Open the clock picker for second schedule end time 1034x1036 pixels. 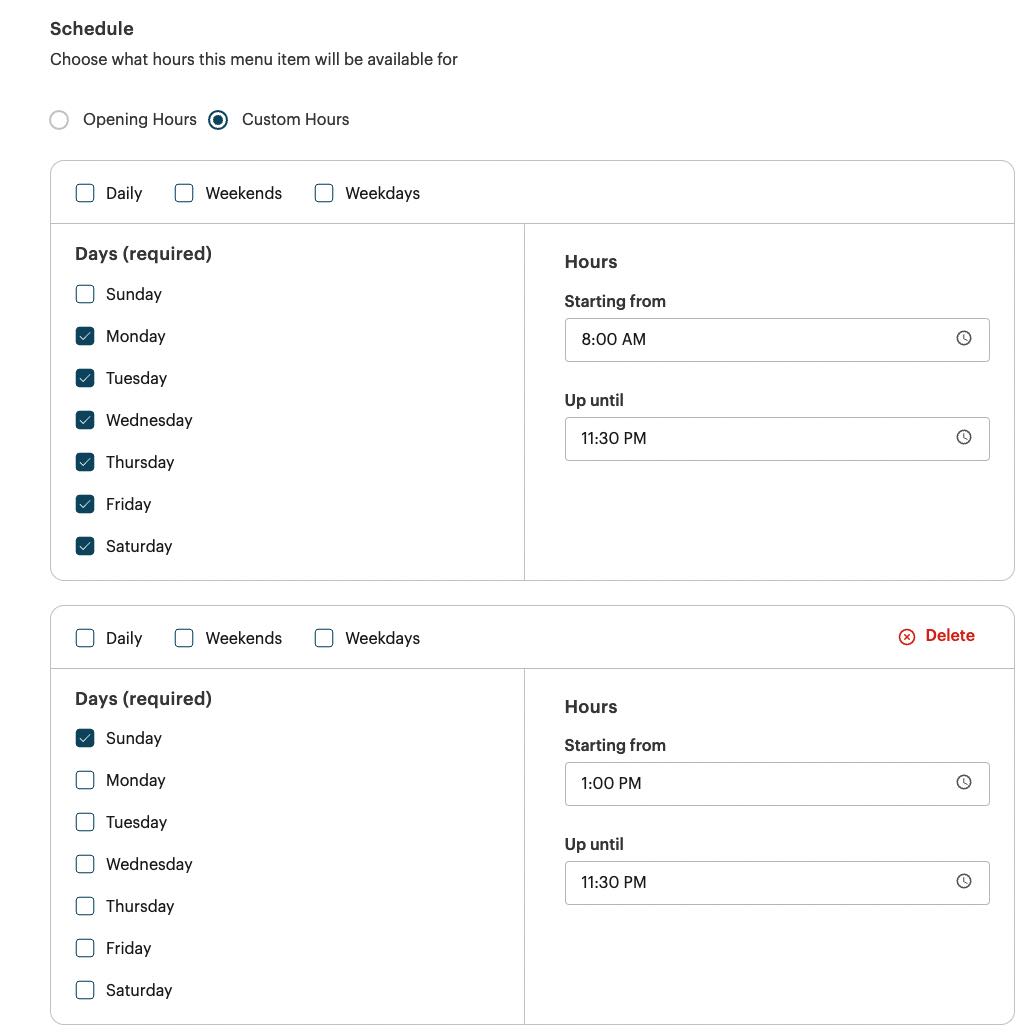click(963, 881)
